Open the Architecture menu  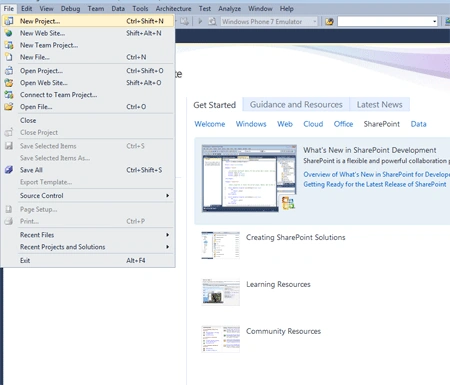point(173,9)
